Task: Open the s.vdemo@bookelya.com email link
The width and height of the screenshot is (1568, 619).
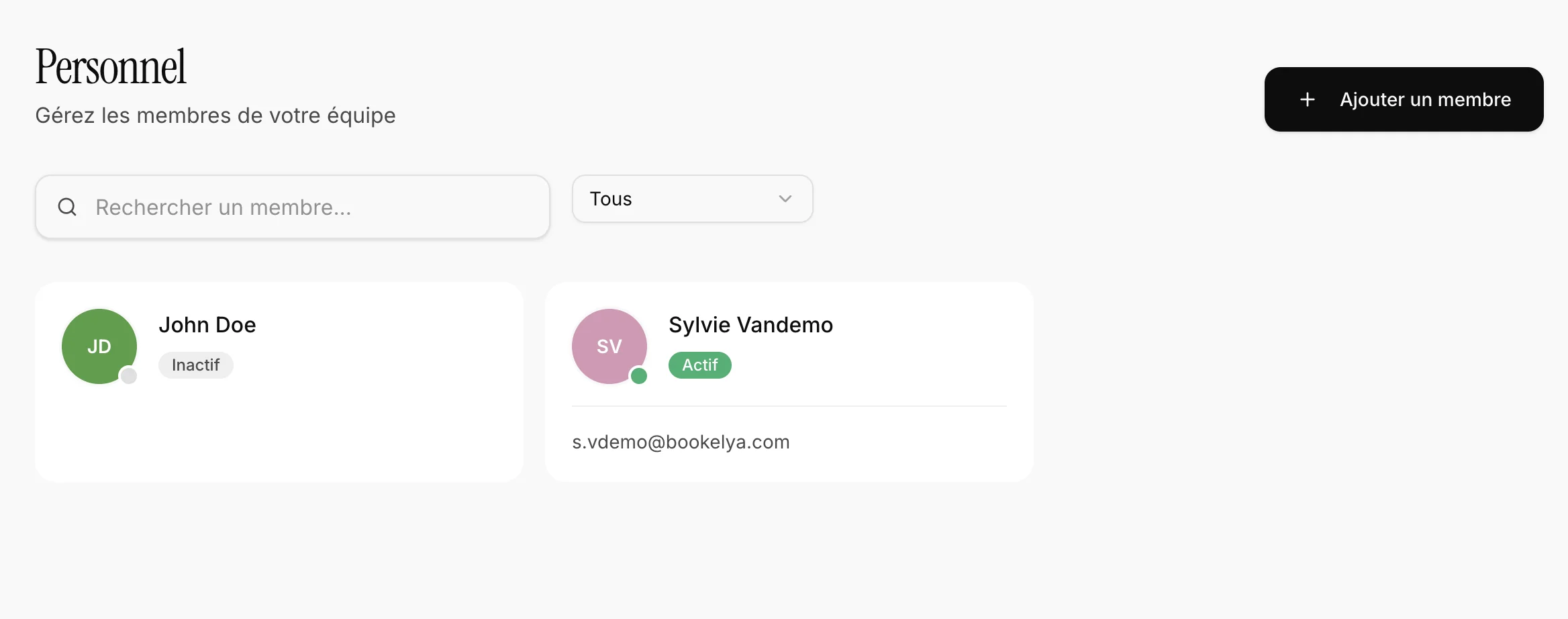Action: [x=681, y=442]
